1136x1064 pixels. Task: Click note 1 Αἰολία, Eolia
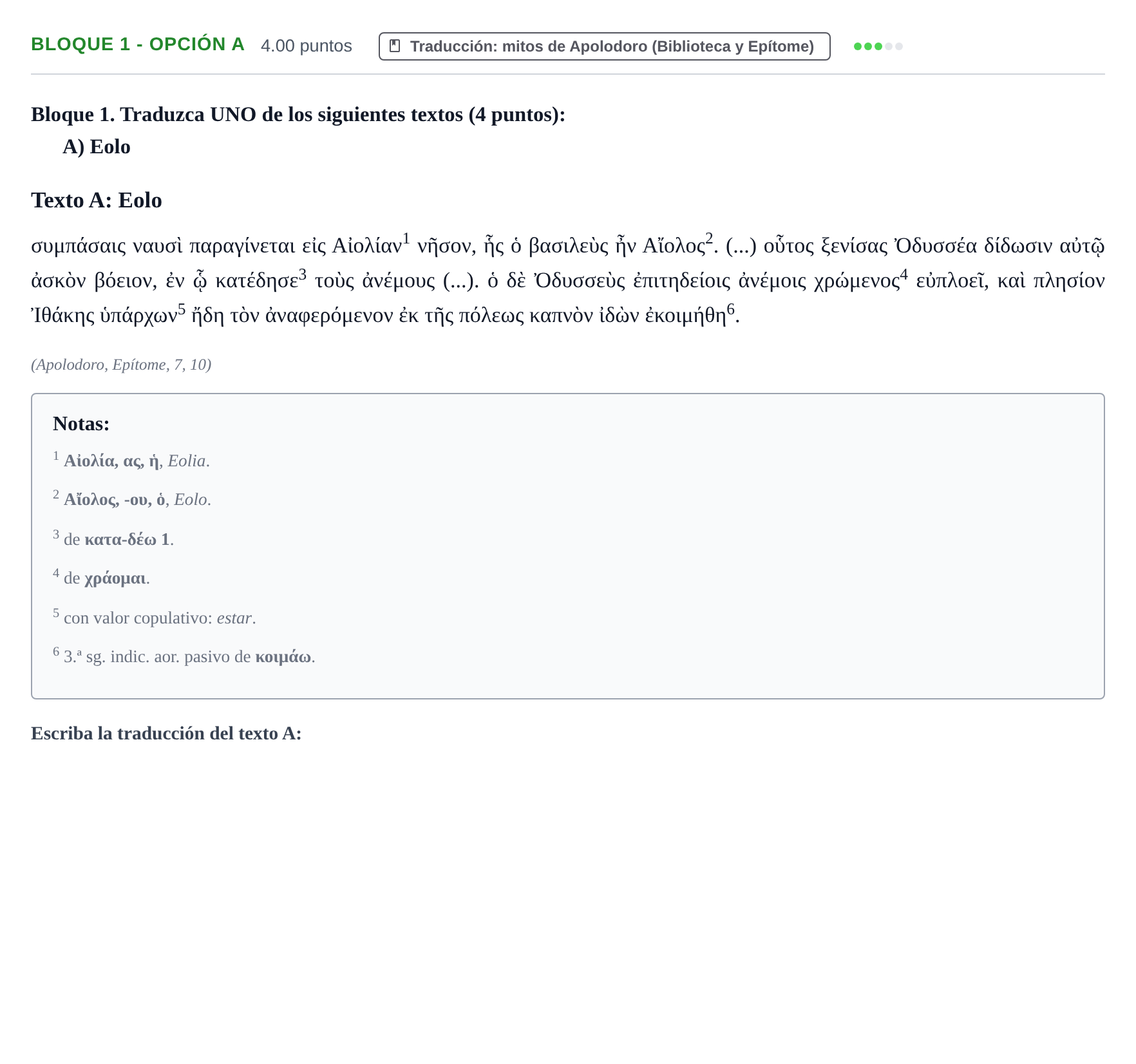131,461
